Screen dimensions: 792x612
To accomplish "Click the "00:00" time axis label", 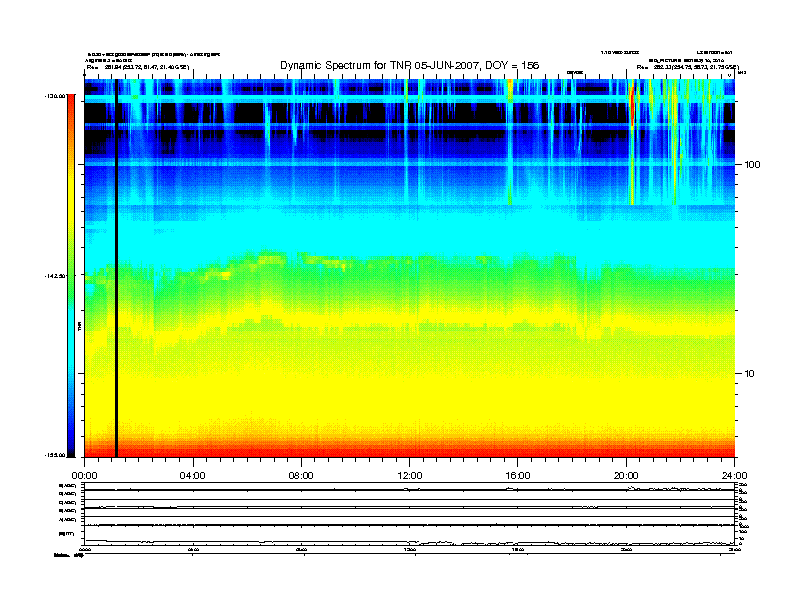I will pyautogui.click(x=84, y=476).
